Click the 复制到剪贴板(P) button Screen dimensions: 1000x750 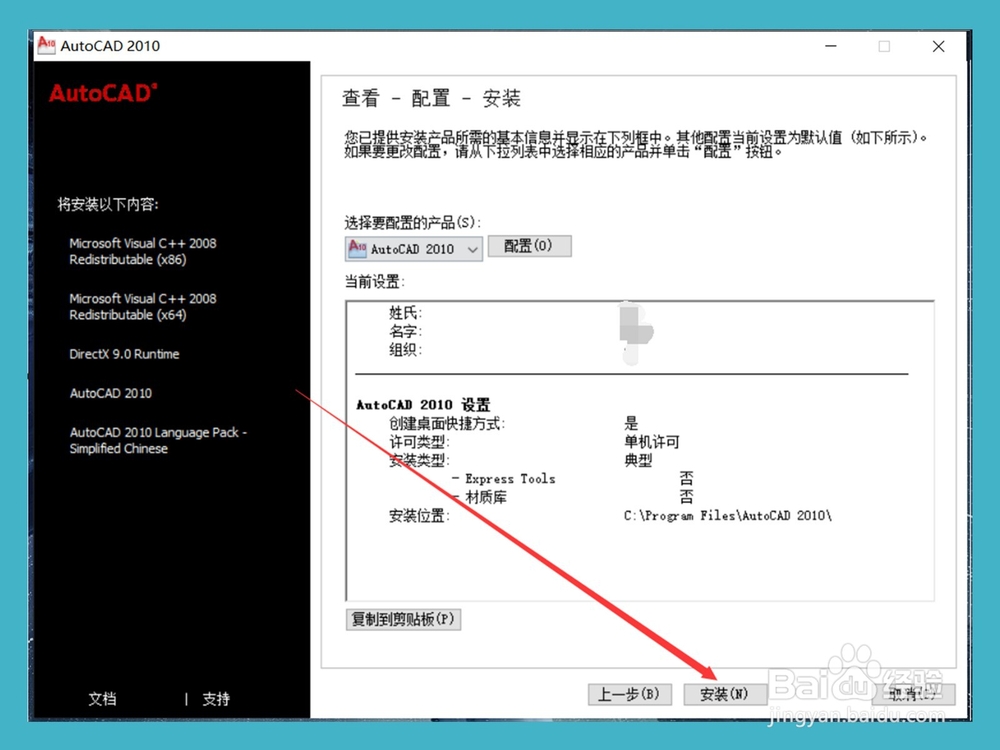[403, 619]
